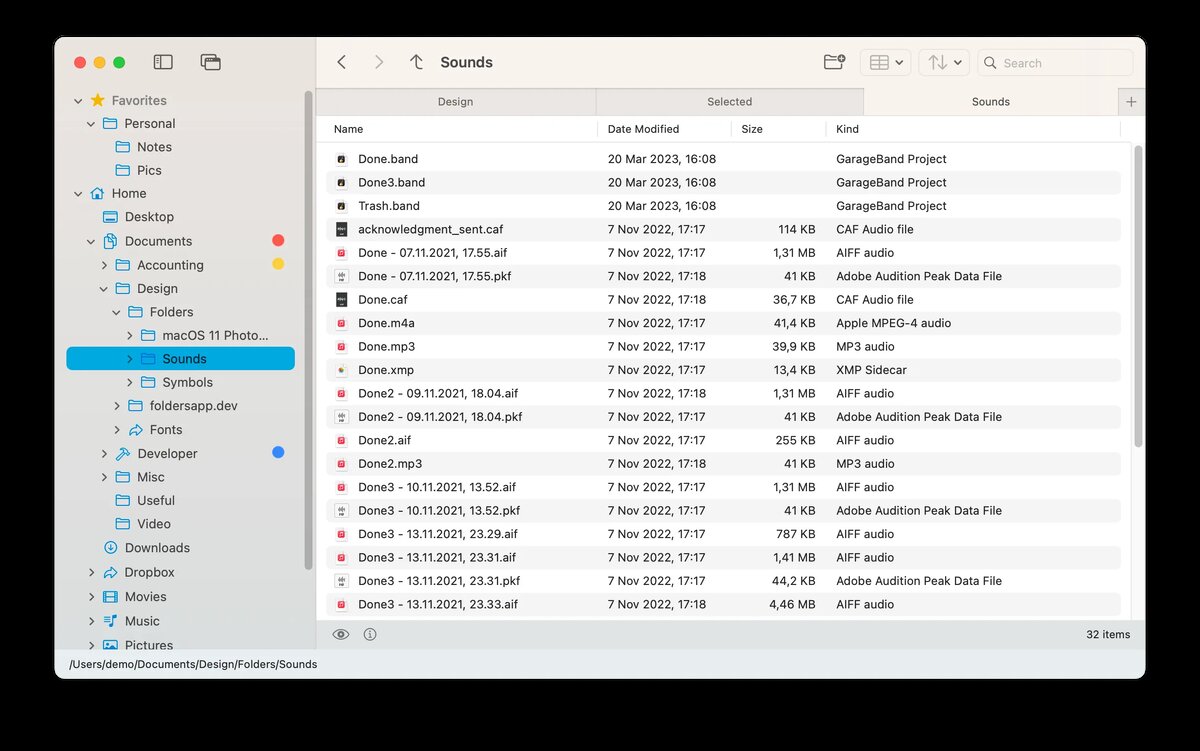
Task: Switch to the Selected tab
Action: [x=729, y=101]
